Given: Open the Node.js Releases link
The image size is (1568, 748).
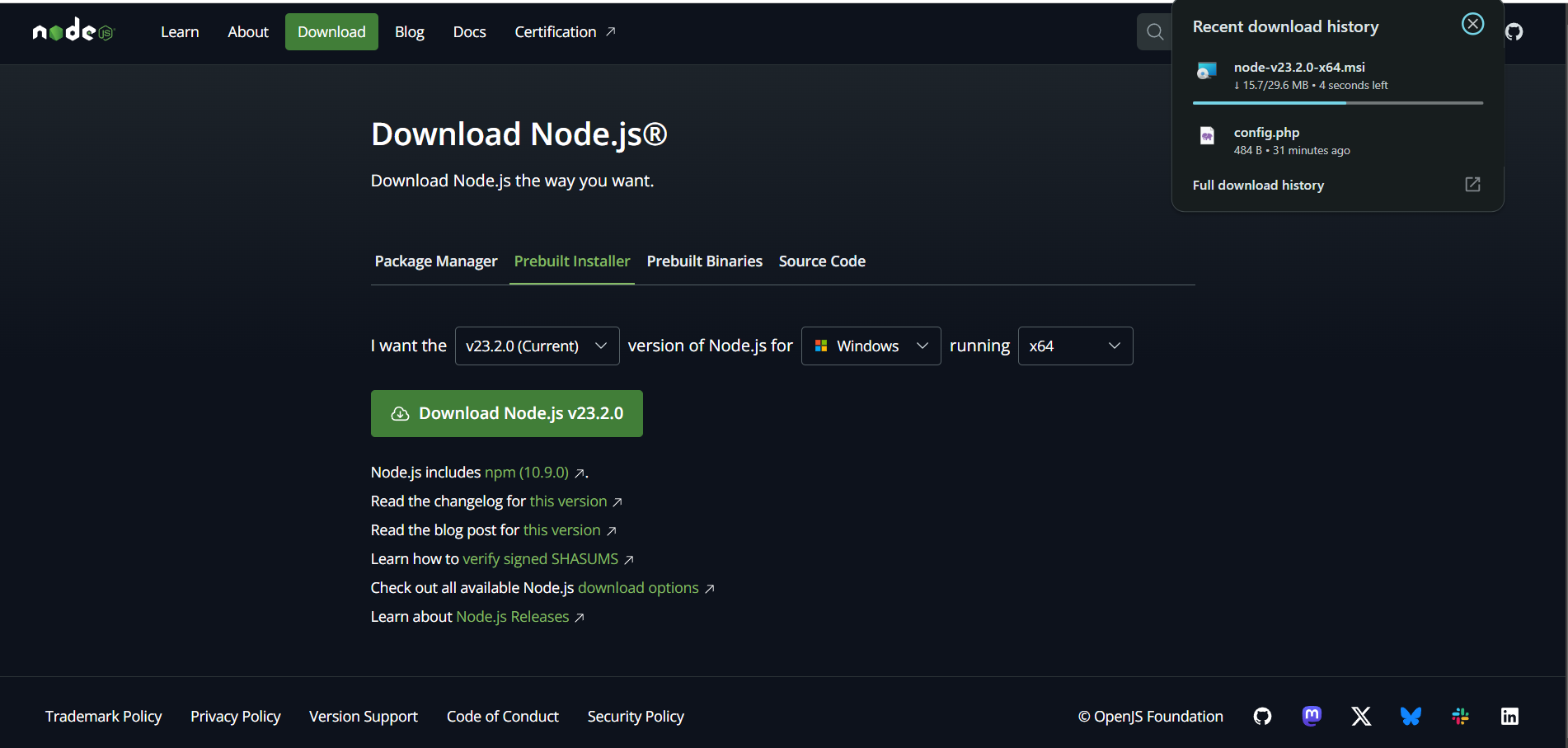Looking at the screenshot, I should pos(512,617).
